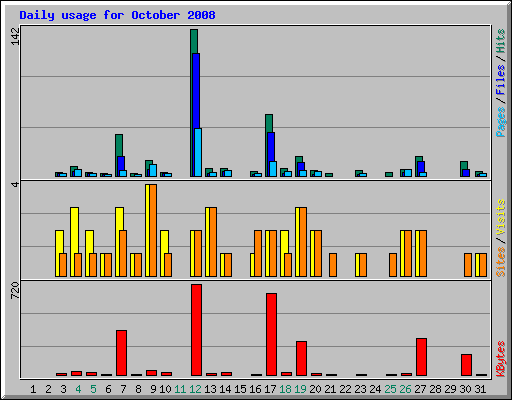Click the x-axis day label '26'

(x=405, y=389)
